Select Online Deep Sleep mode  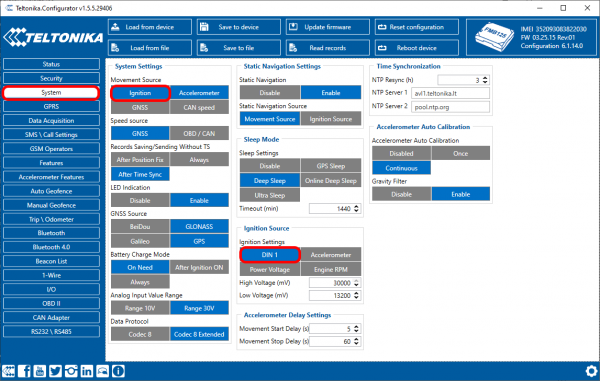(x=331, y=181)
